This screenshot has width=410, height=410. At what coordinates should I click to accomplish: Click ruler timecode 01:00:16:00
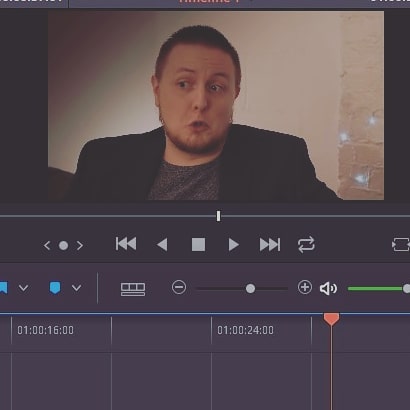click(x=45, y=330)
